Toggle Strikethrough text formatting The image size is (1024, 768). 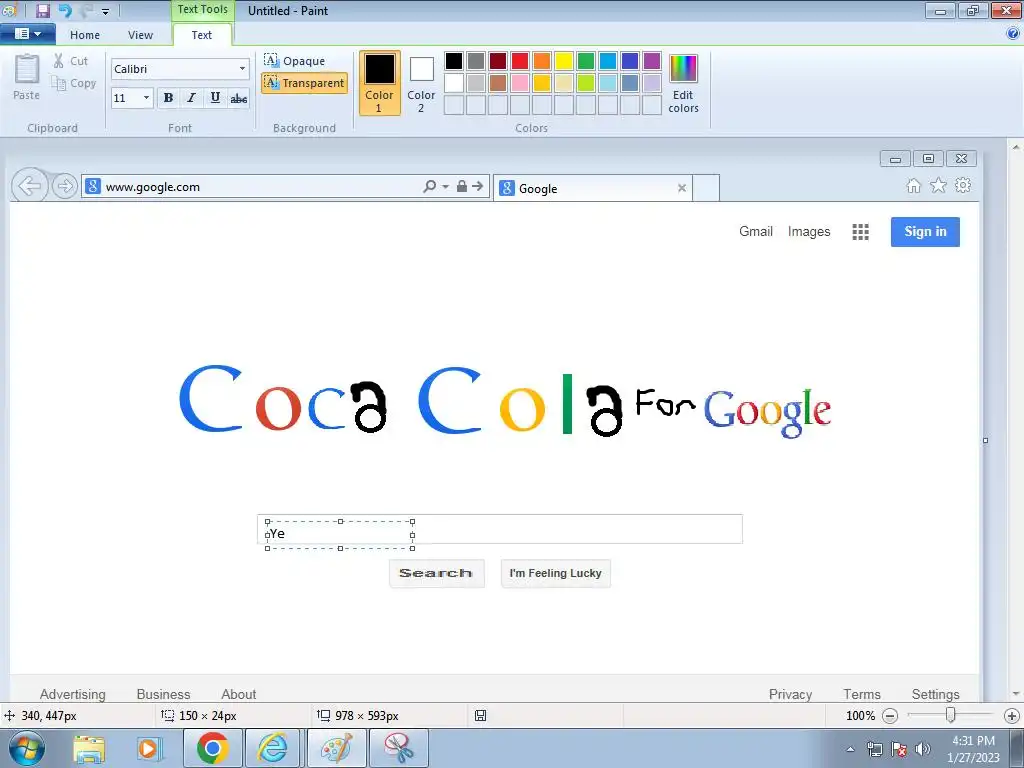point(239,98)
